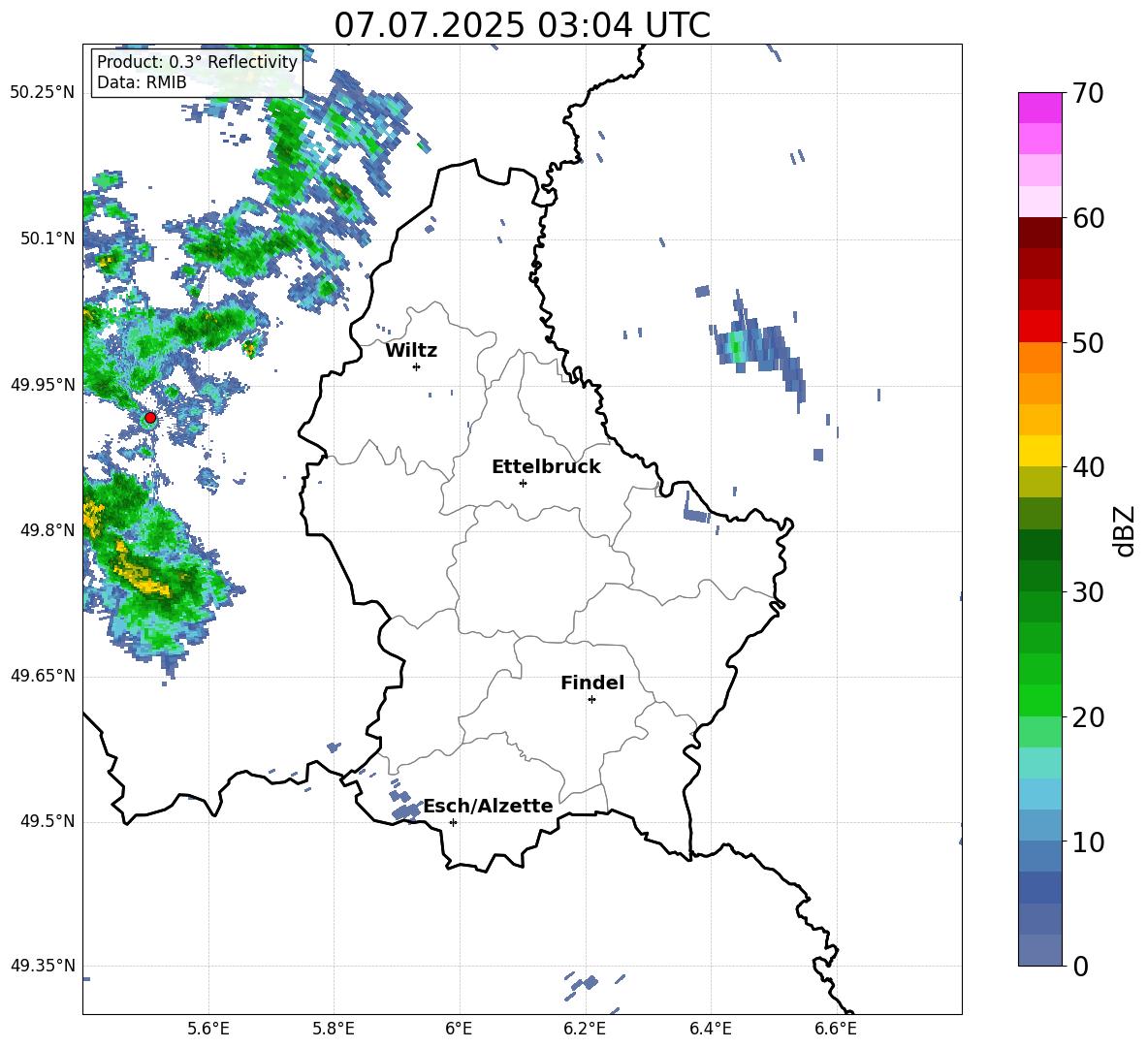Image resolution: width=1148 pixels, height=1048 pixels.
Task: Click latitude label 49.95°N
Action: pos(44,385)
